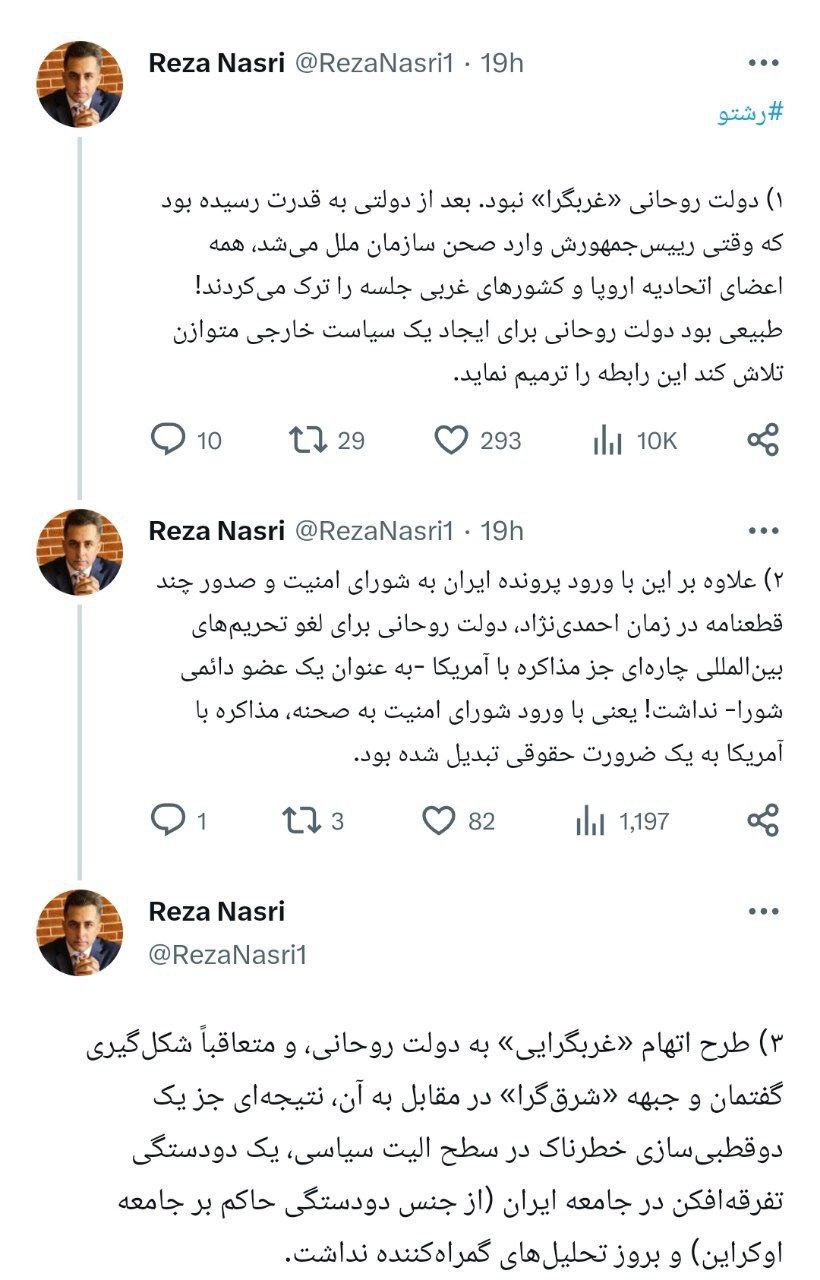The width and height of the screenshot is (820, 1280).
Task: Click Reza Nasri's avatar on third tweet
Action: pyautogui.click(x=80, y=932)
